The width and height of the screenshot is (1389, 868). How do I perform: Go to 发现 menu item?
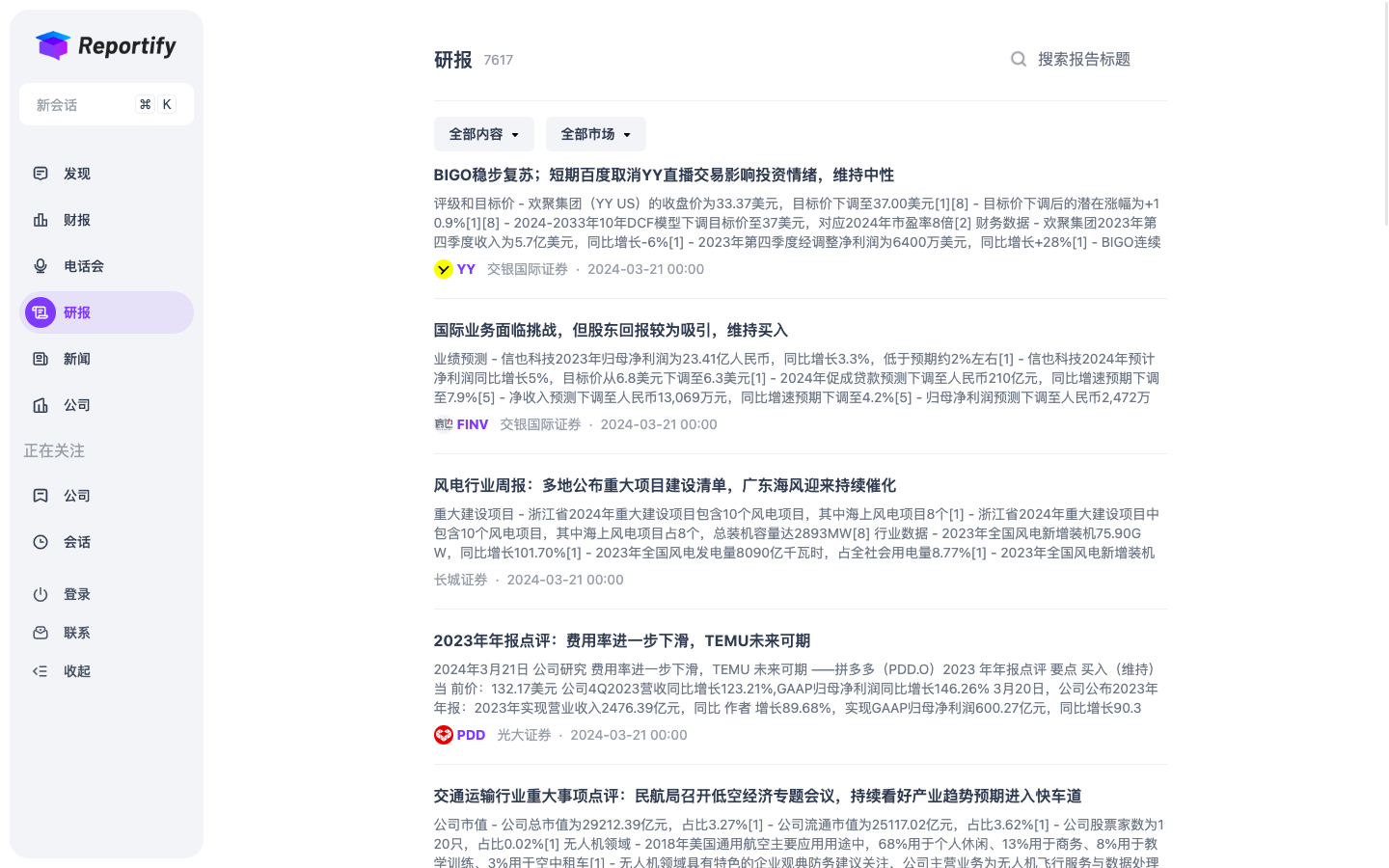(x=106, y=174)
